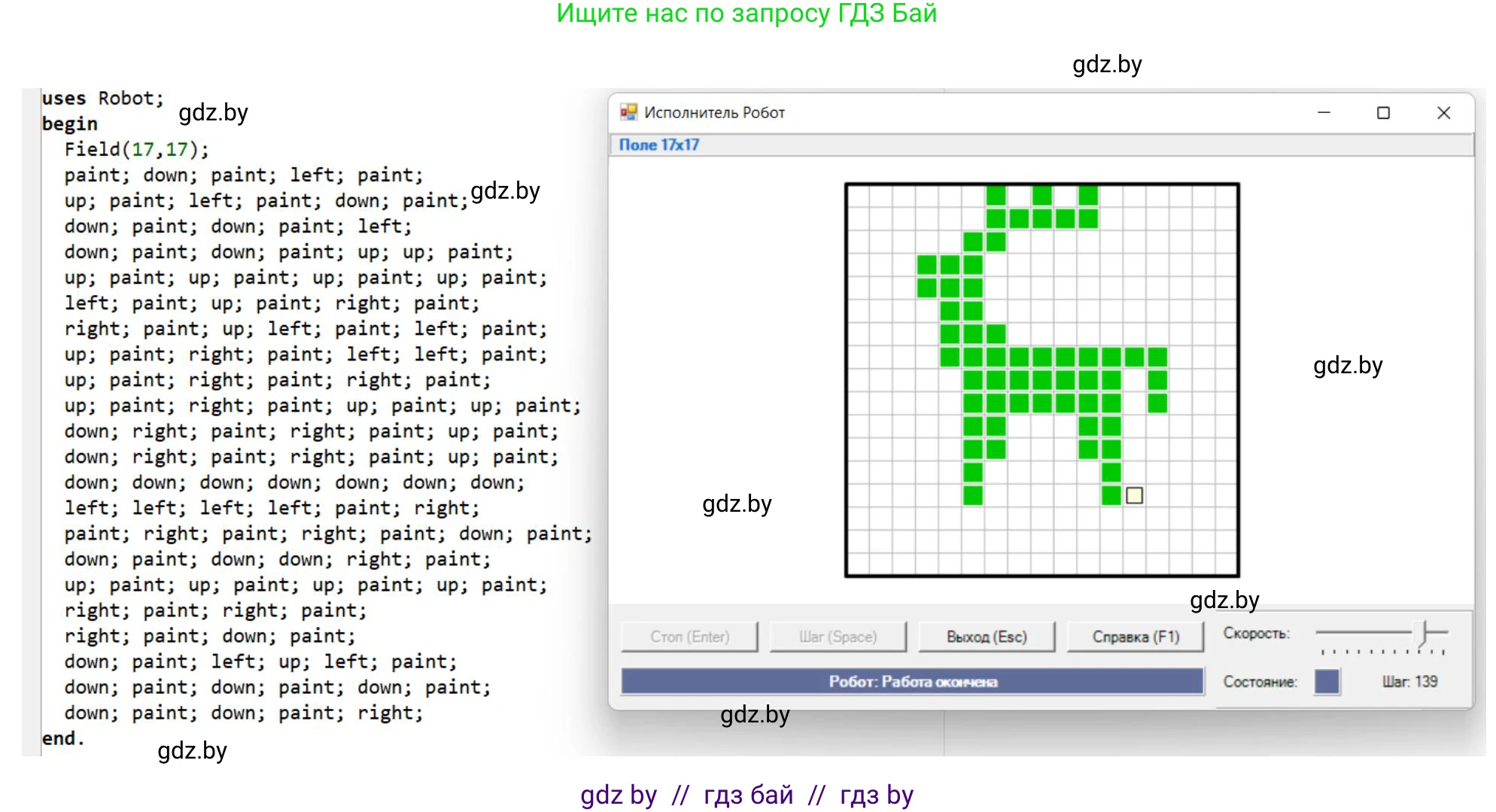
Task: Select the Поле 17x17 field label
Action: point(658,144)
